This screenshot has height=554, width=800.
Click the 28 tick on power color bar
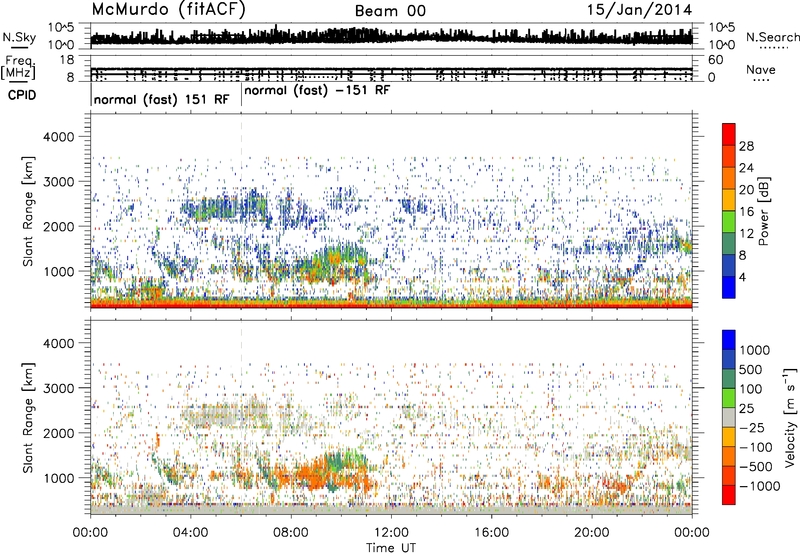(746, 146)
